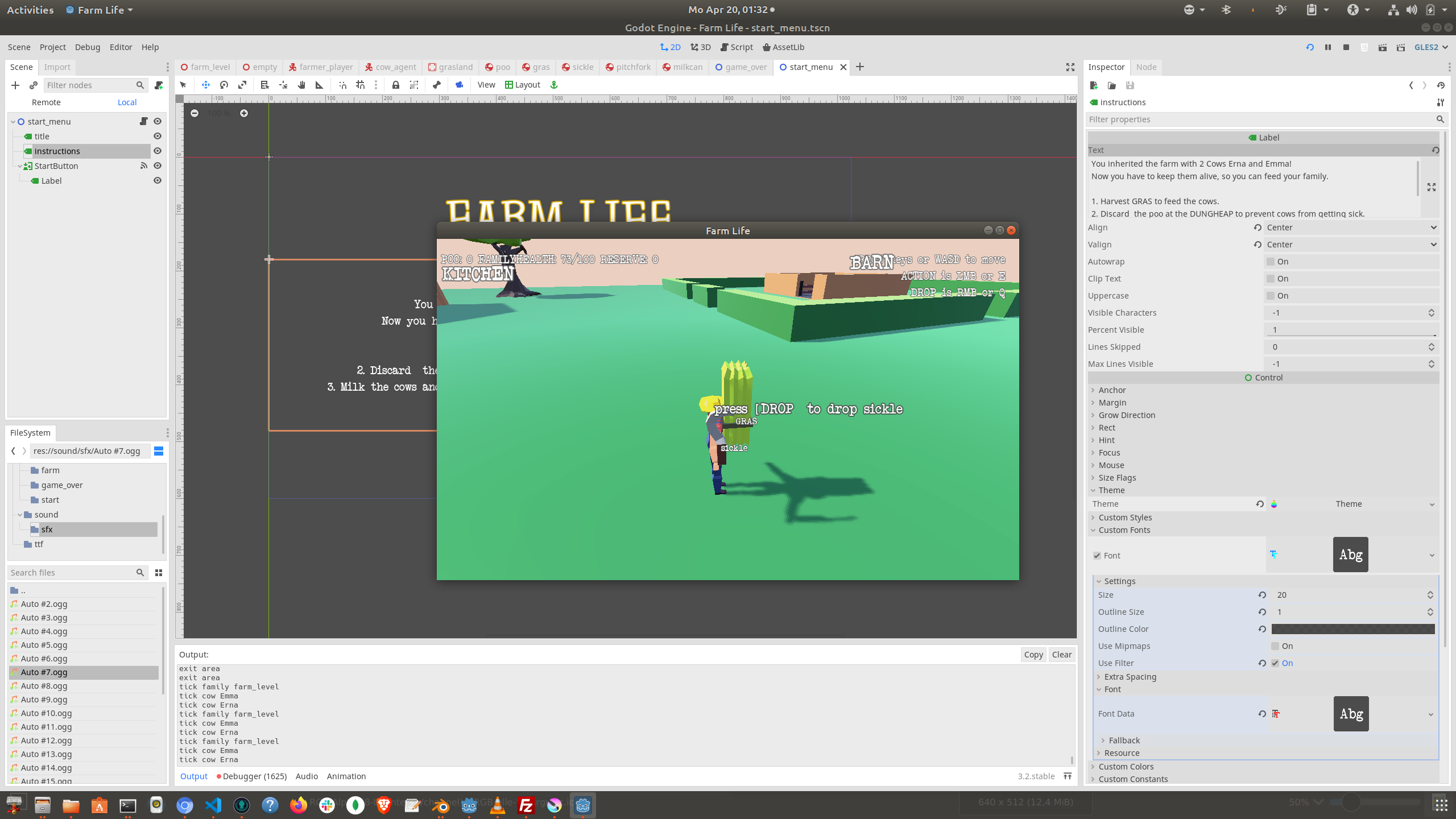The image size is (1456, 819).
Task: Disable the Use Filter checkbox
Action: point(1275,663)
